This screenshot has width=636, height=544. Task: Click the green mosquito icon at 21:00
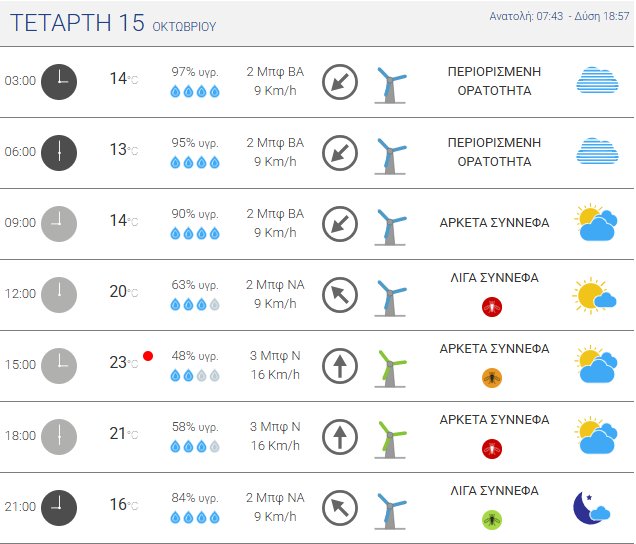492,519
